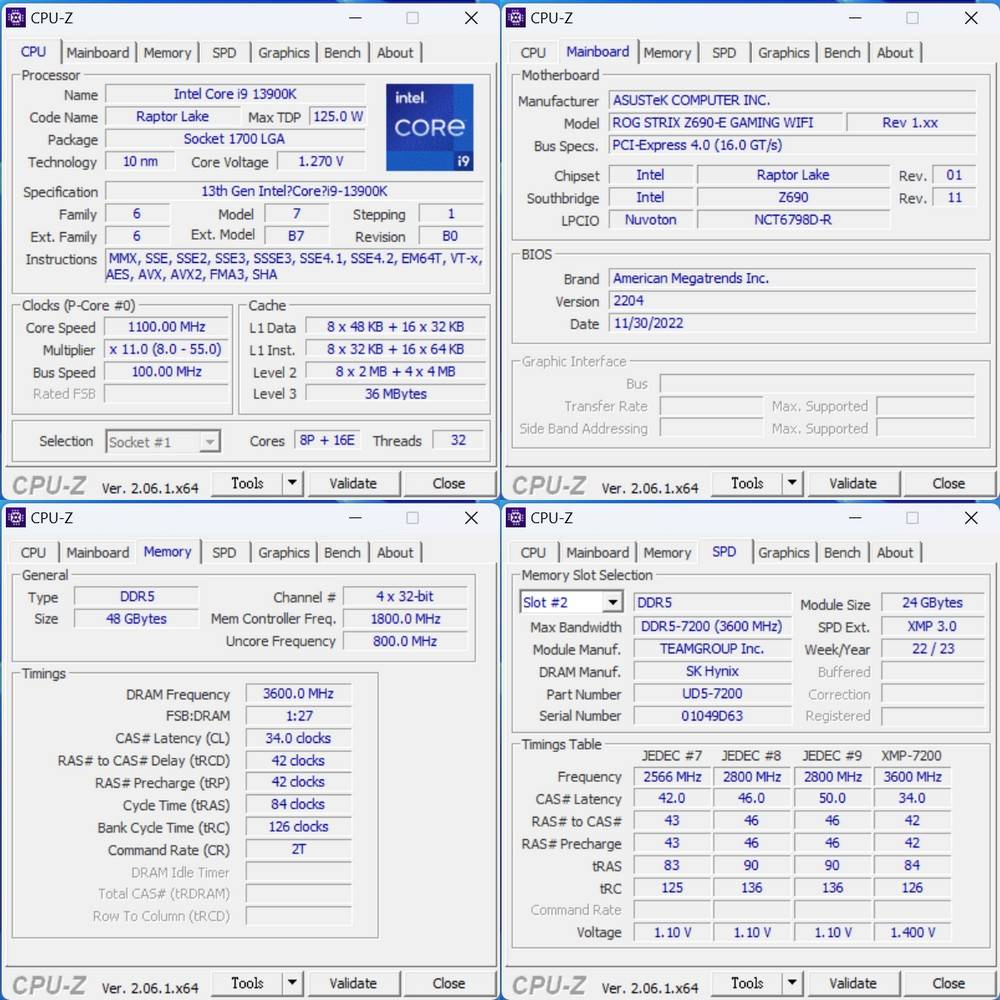Click Multiplier value x 11.0 (8.0 - 55.0)
The height and width of the screenshot is (1000, 1000).
click(x=166, y=349)
